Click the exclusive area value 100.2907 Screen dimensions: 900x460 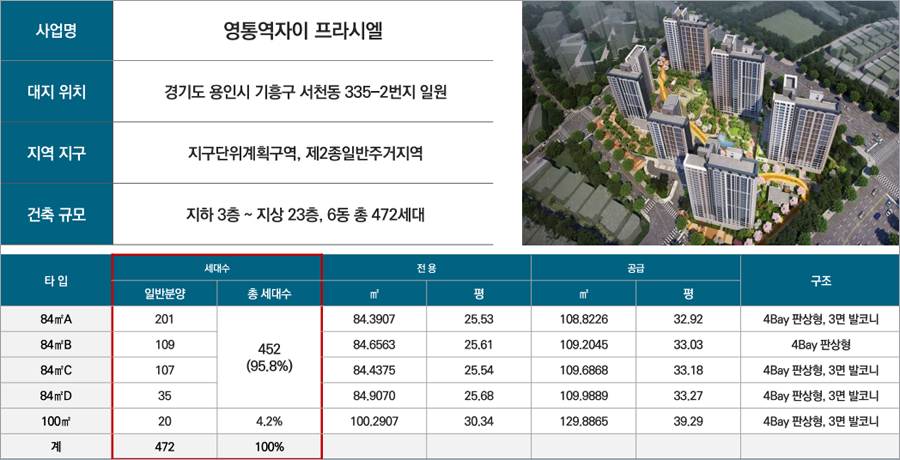tap(374, 422)
